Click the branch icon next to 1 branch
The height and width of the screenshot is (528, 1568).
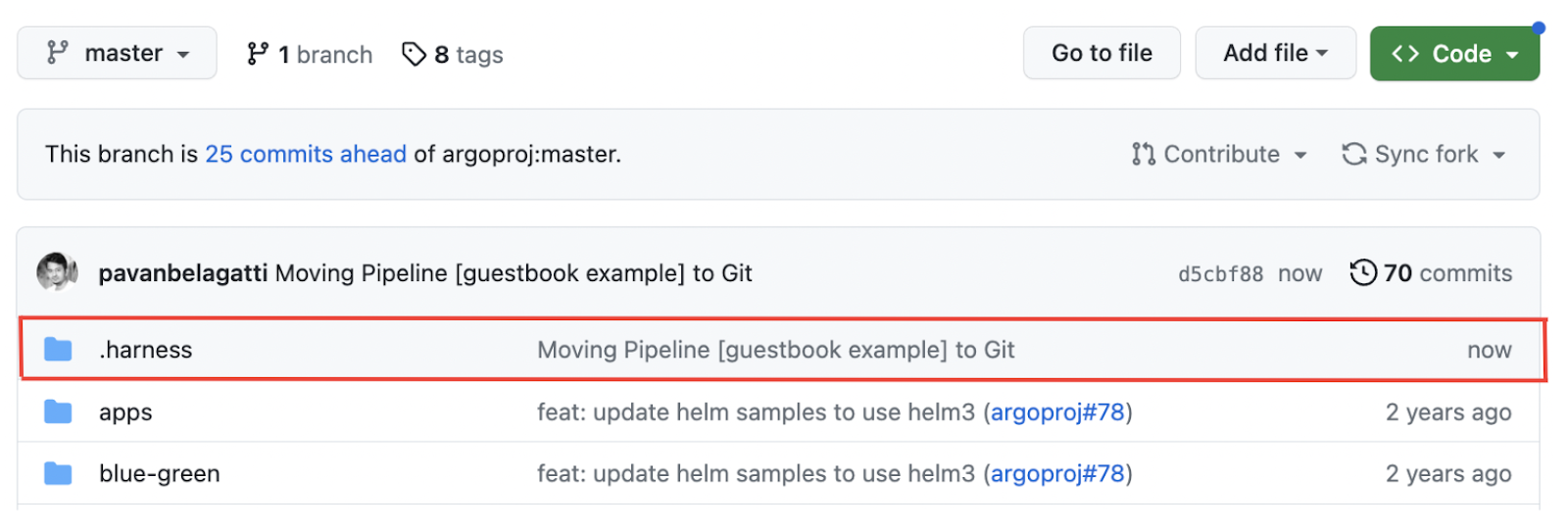[x=258, y=54]
